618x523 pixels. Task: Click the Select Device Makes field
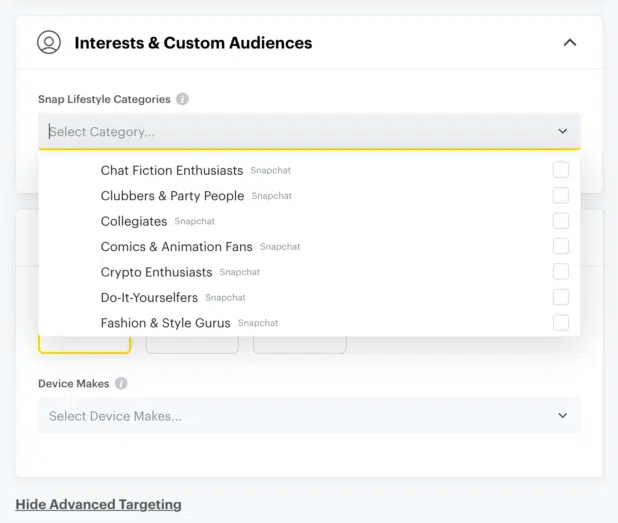click(x=309, y=415)
